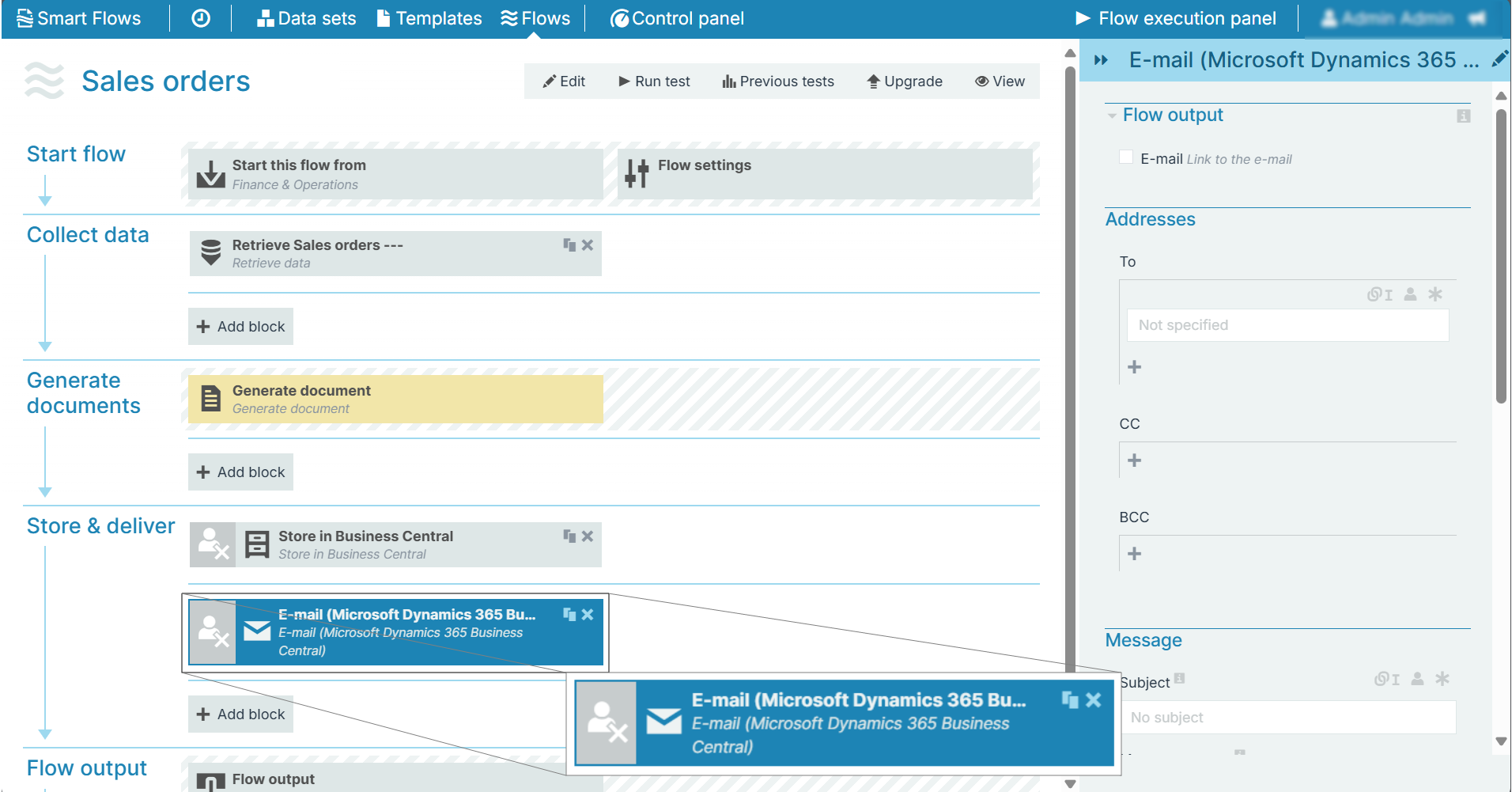Click the flow canvas scroll-down arrow

coord(1070,784)
